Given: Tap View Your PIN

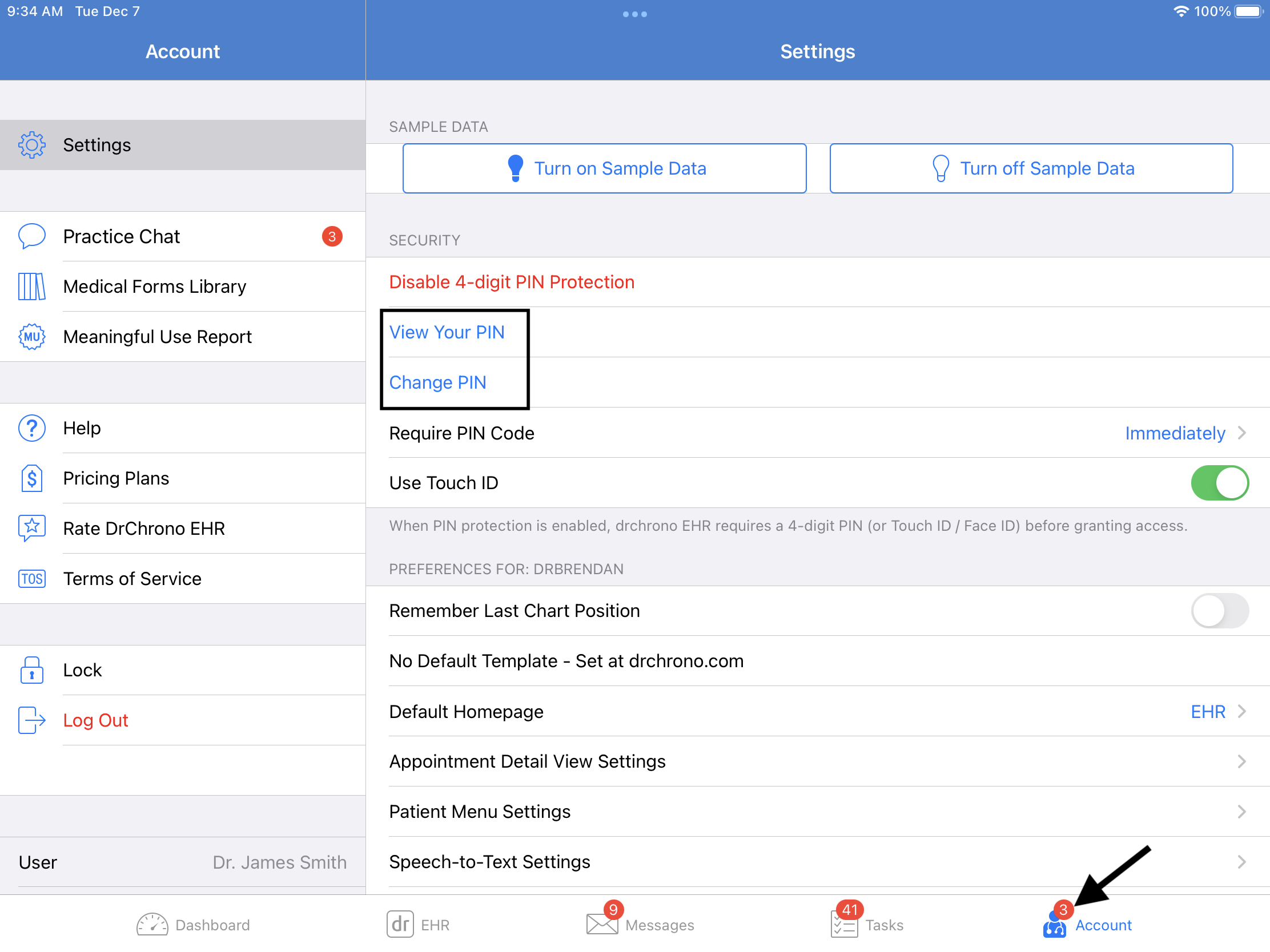Looking at the screenshot, I should click(447, 332).
